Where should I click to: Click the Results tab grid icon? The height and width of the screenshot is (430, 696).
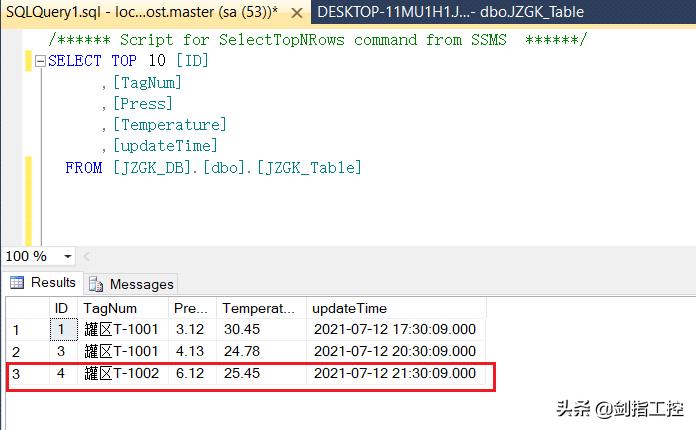point(17,283)
